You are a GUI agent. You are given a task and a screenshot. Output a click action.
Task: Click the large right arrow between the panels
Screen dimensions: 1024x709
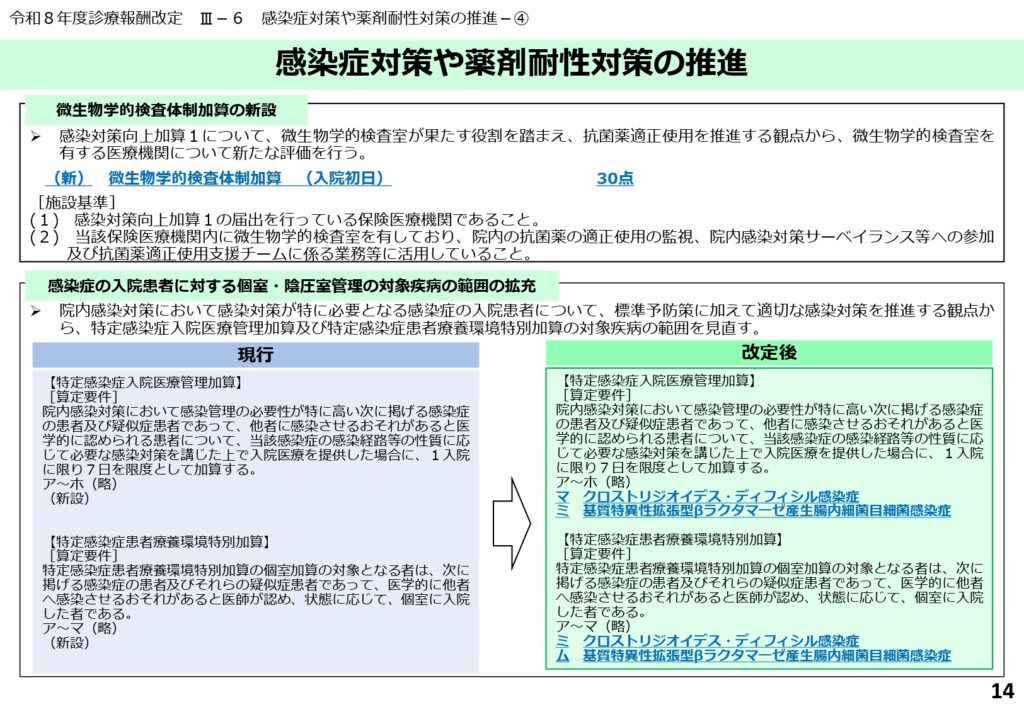click(512, 518)
